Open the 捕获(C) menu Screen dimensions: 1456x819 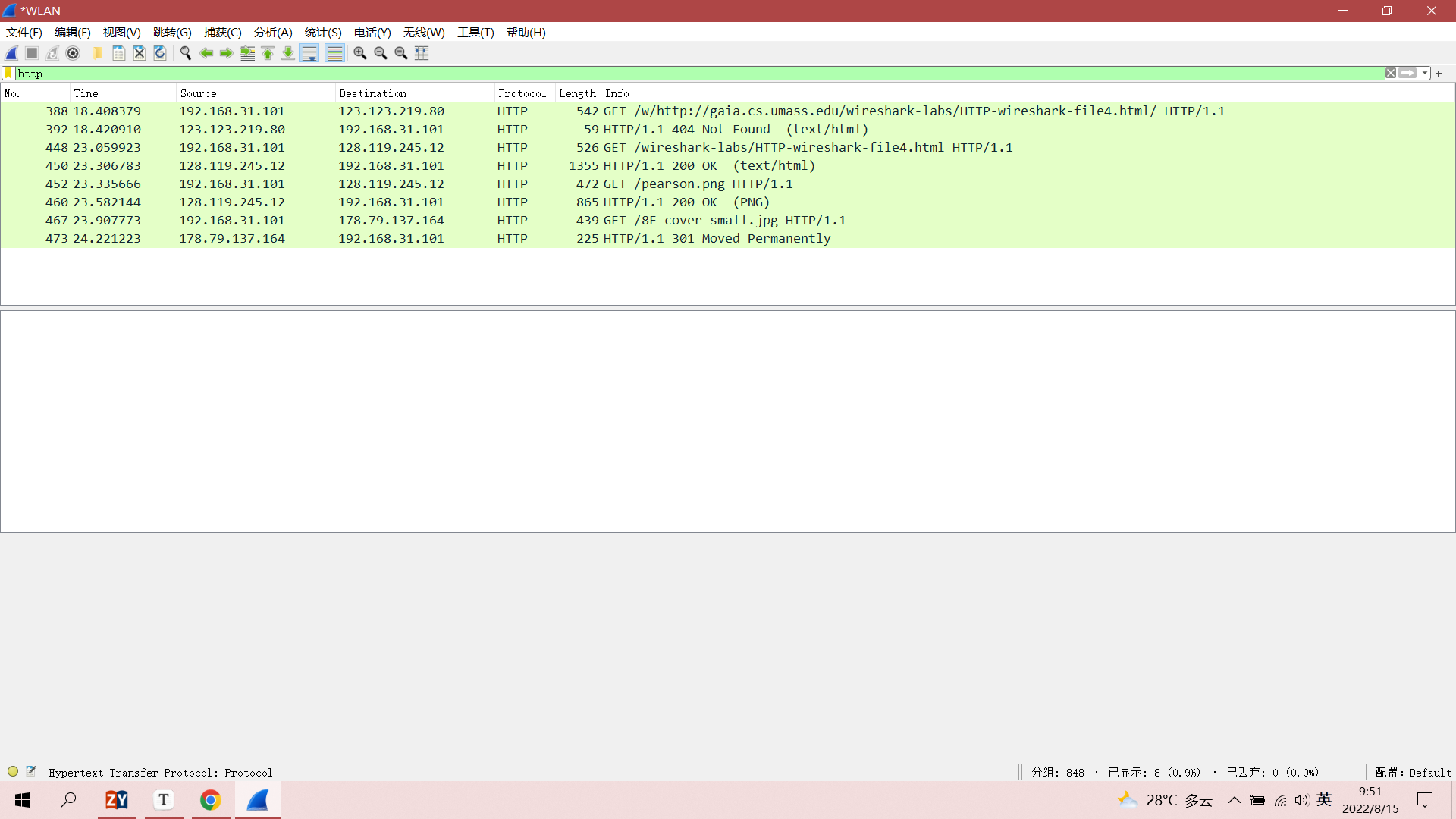223,33
